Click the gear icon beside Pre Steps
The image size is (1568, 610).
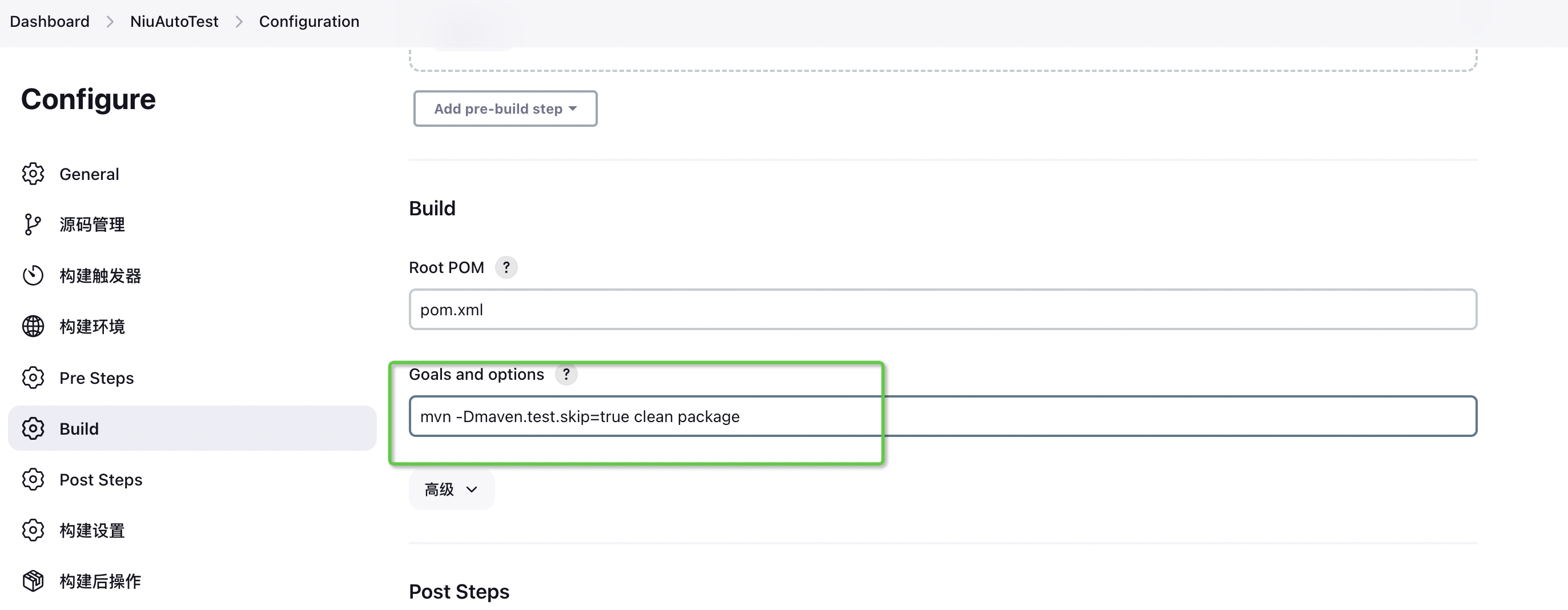(33, 378)
